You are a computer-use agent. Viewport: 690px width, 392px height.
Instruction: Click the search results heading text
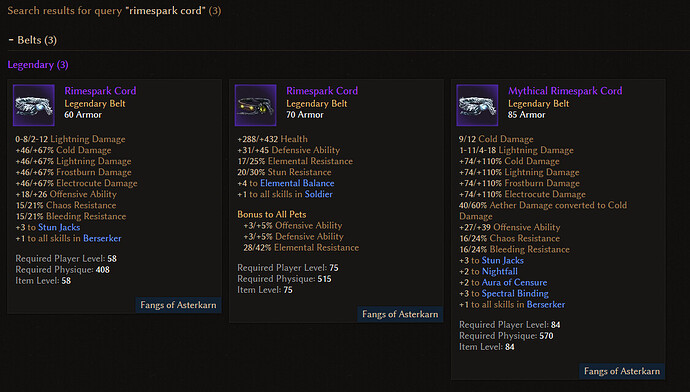114,11
